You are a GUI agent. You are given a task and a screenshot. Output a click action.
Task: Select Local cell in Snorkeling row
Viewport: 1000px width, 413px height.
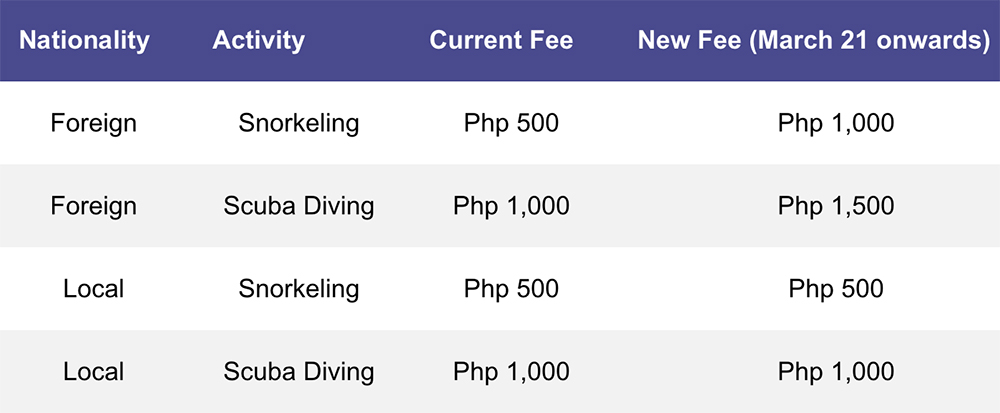tap(94, 289)
